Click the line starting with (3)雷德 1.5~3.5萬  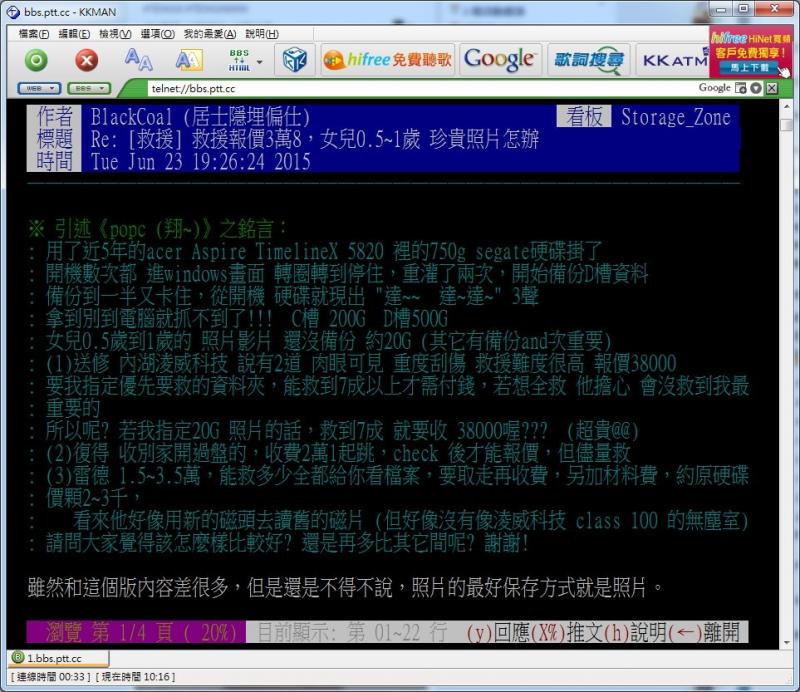[x=389, y=476]
